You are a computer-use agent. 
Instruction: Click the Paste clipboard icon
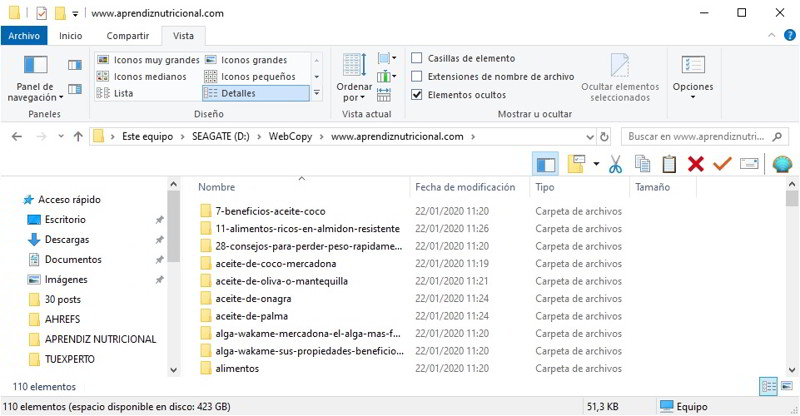tap(669, 164)
